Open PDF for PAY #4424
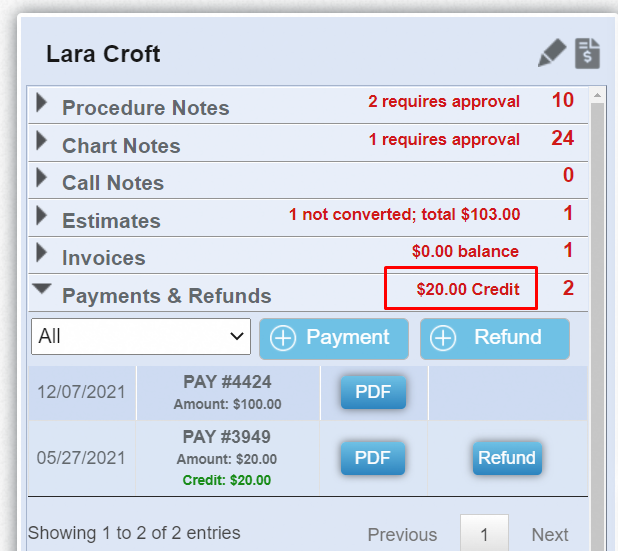Image resolution: width=618 pixels, height=551 pixels. click(x=373, y=392)
